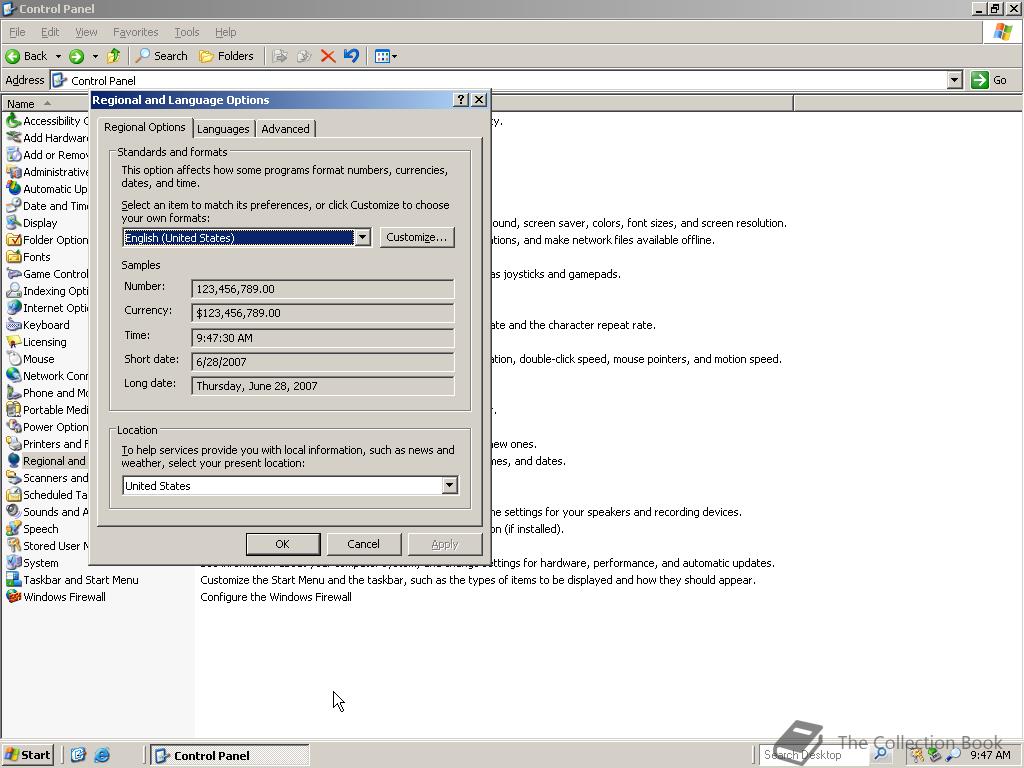Open the Views icon dropdown
The height and width of the screenshot is (768, 1024).
(385, 56)
